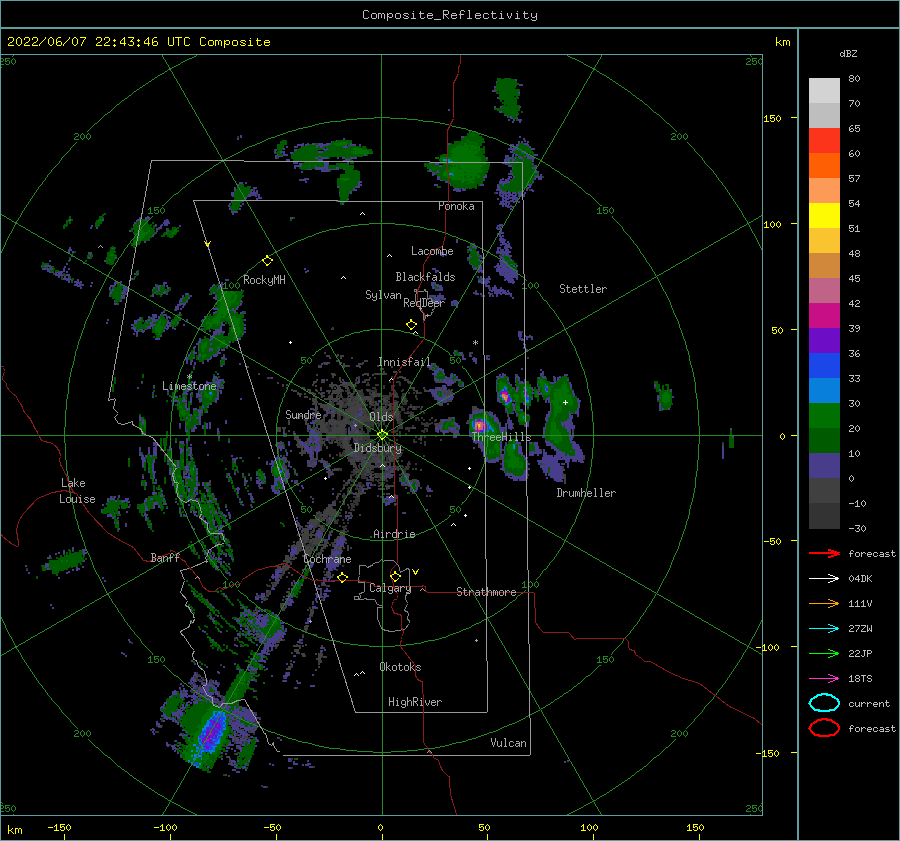The height and width of the screenshot is (841, 900).
Task: Select the red 65 dBZ legend swatch
Action: click(824, 140)
